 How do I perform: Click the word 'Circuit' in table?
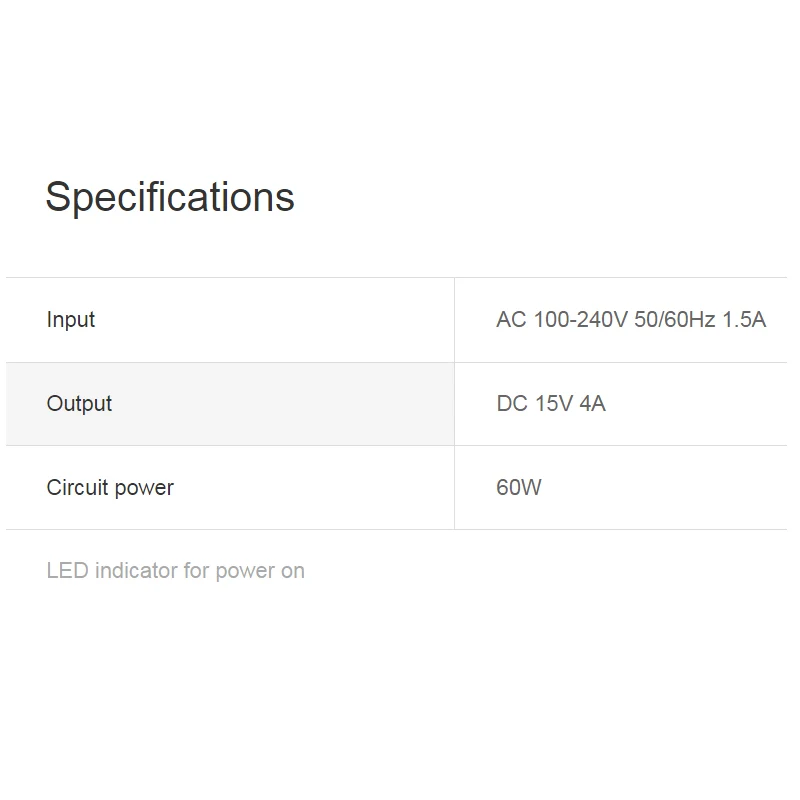pyautogui.click(x=76, y=488)
